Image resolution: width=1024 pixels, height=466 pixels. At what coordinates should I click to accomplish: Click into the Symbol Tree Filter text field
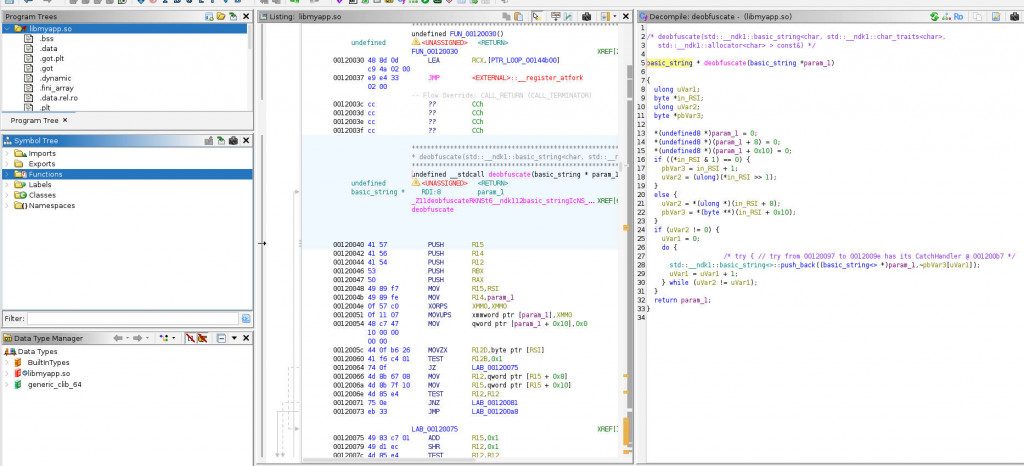[x=132, y=318]
